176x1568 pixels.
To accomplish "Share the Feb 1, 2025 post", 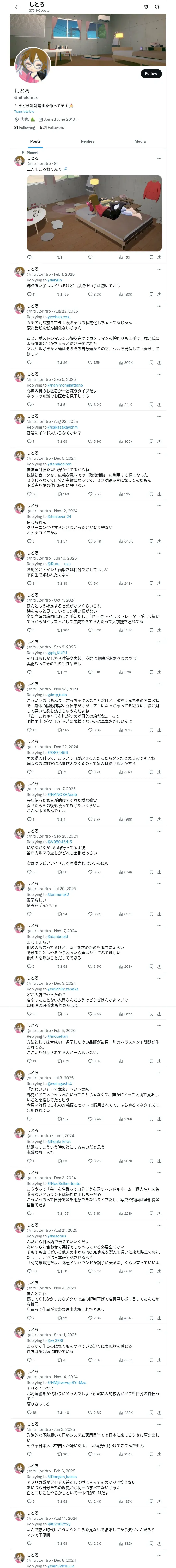I will pyautogui.click(x=159, y=294).
